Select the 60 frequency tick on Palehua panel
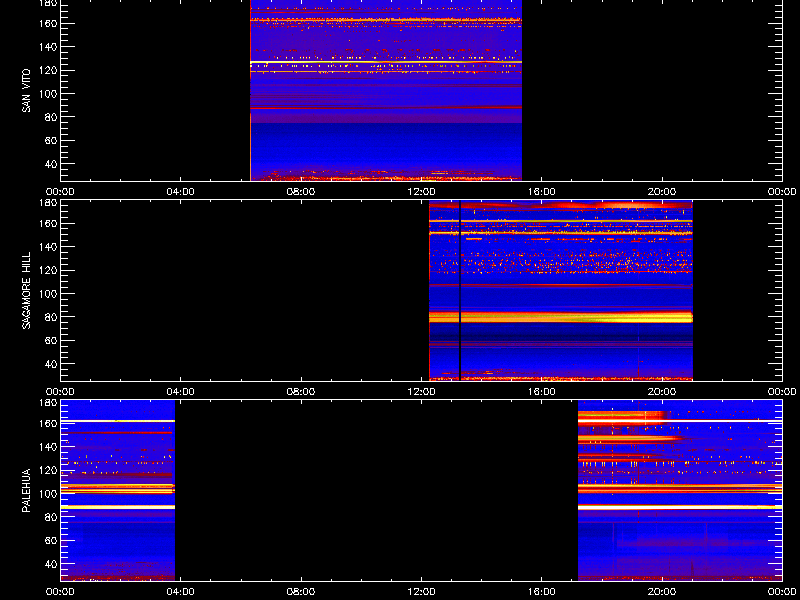This screenshot has width=800, height=600. point(51,541)
